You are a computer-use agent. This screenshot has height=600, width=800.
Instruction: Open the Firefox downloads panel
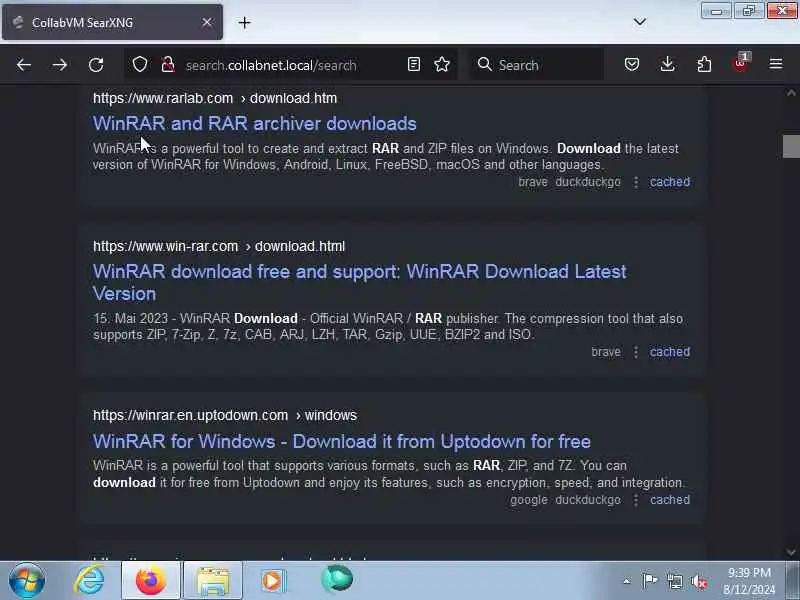coord(667,64)
